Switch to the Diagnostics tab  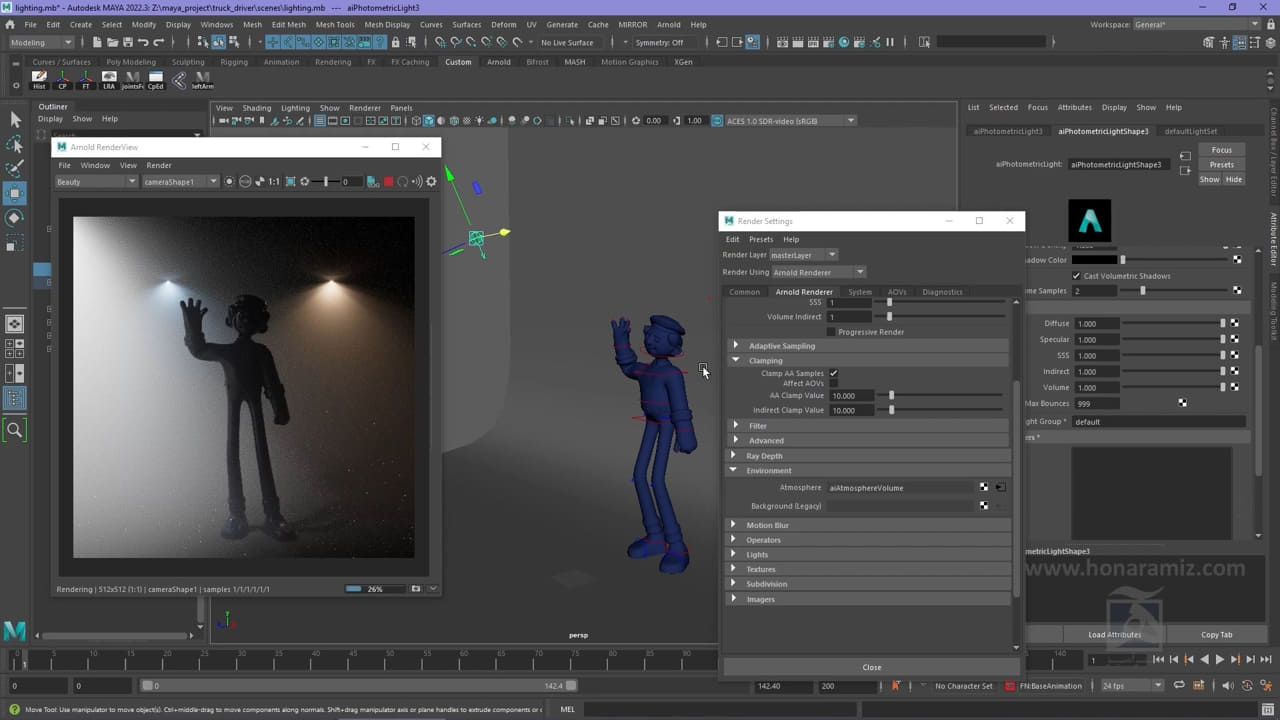[x=942, y=292]
